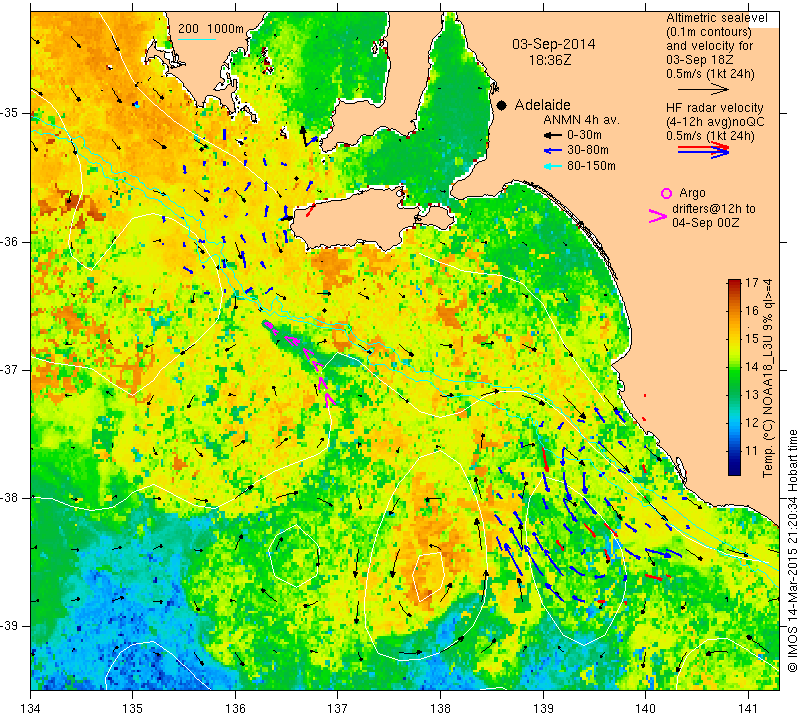Click the '16' tick on temperature scale

[752, 311]
